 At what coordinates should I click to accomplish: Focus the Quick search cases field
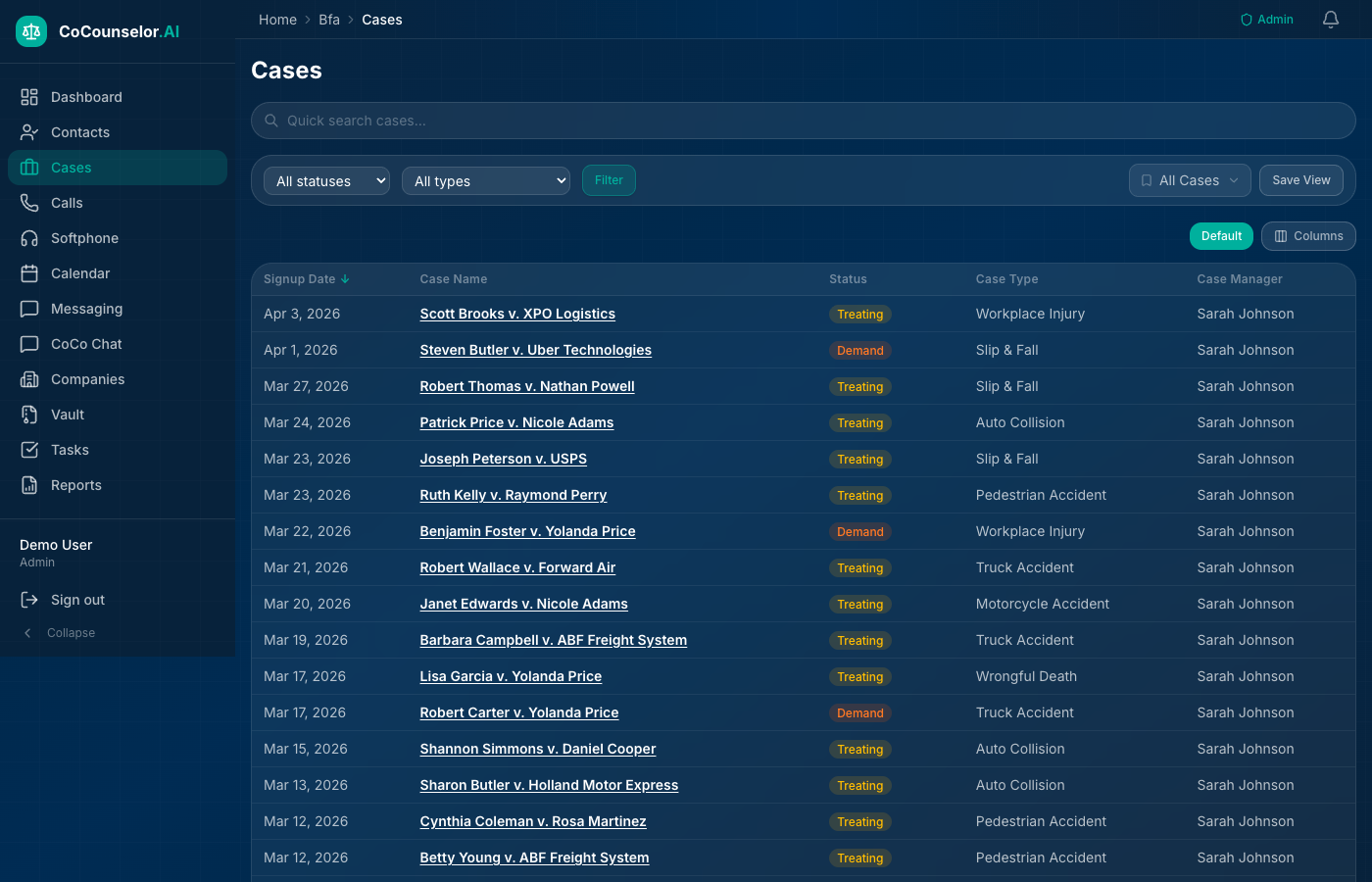click(804, 121)
